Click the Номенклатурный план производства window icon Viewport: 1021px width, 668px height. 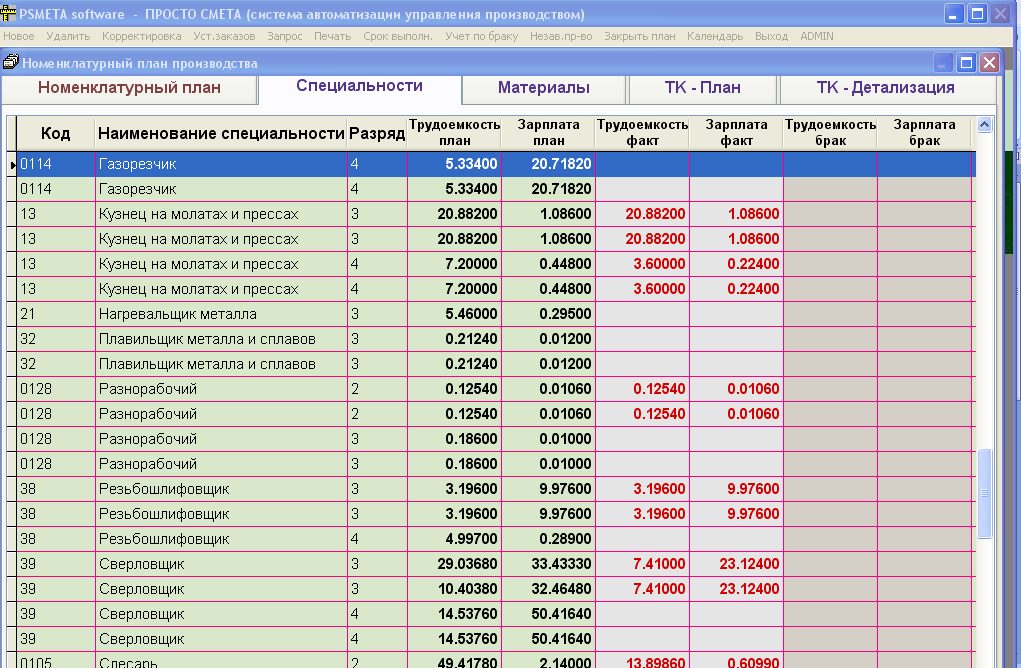click(x=10, y=63)
